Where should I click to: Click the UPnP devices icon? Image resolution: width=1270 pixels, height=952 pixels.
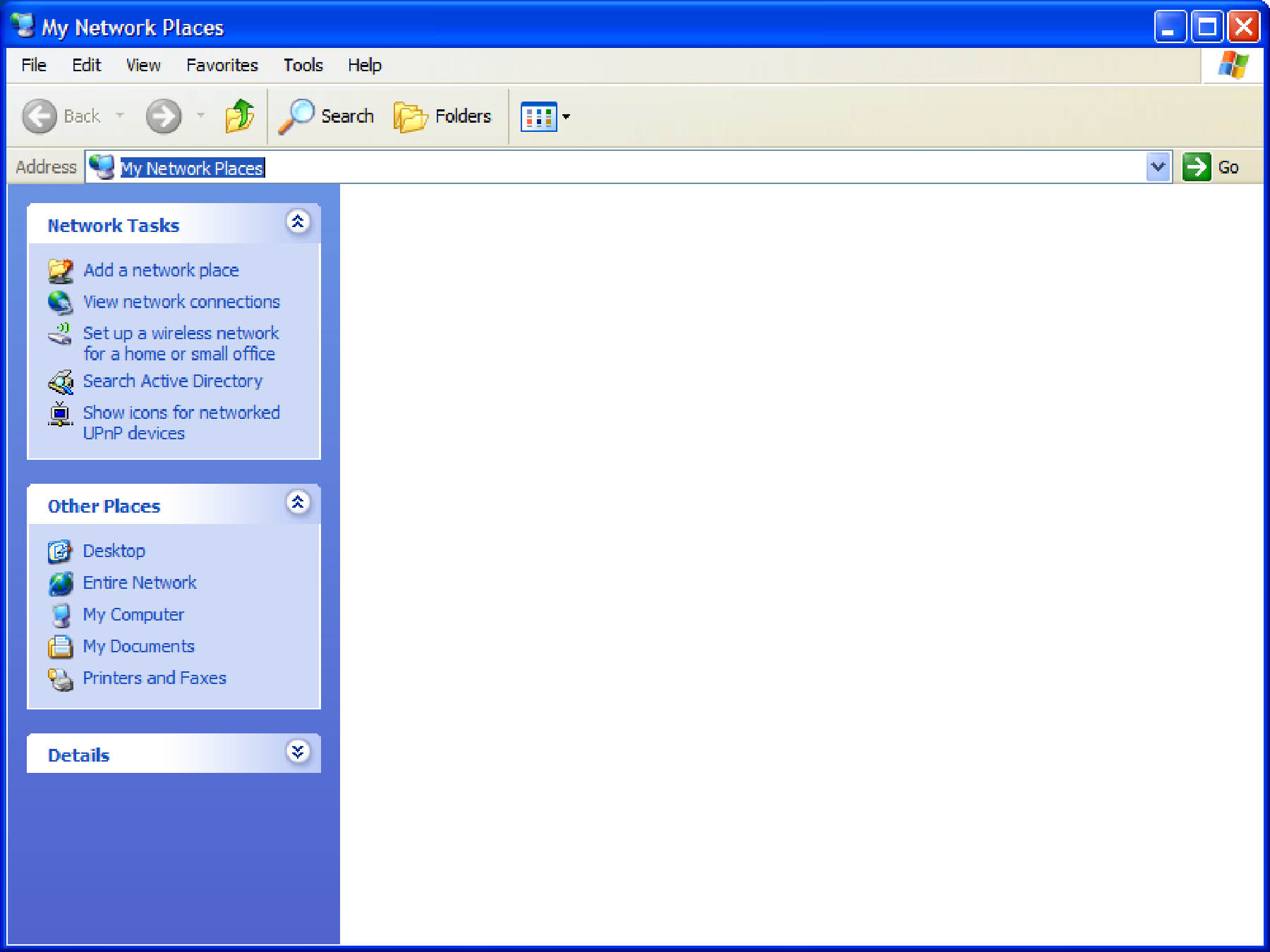(x=61, y=413)
